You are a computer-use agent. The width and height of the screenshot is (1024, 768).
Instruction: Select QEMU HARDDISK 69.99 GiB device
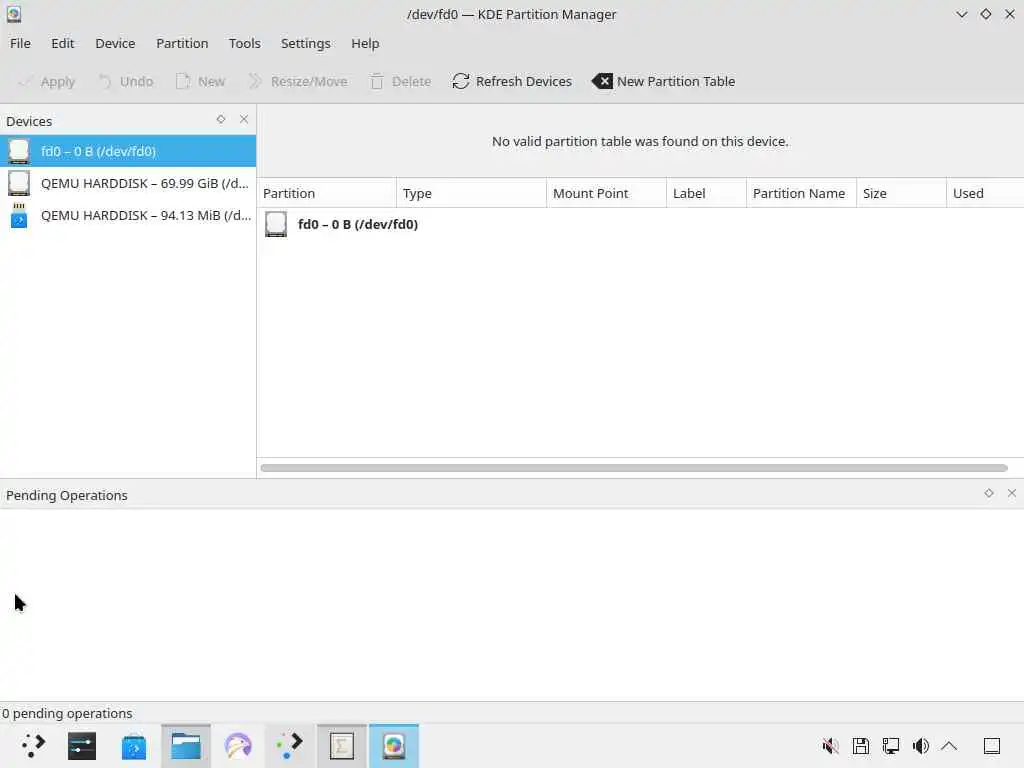point(128,183)
